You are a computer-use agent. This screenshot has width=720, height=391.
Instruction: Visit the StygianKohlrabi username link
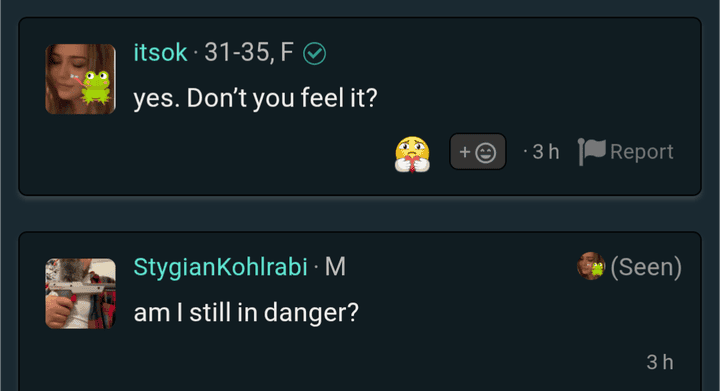coord(220,267)
